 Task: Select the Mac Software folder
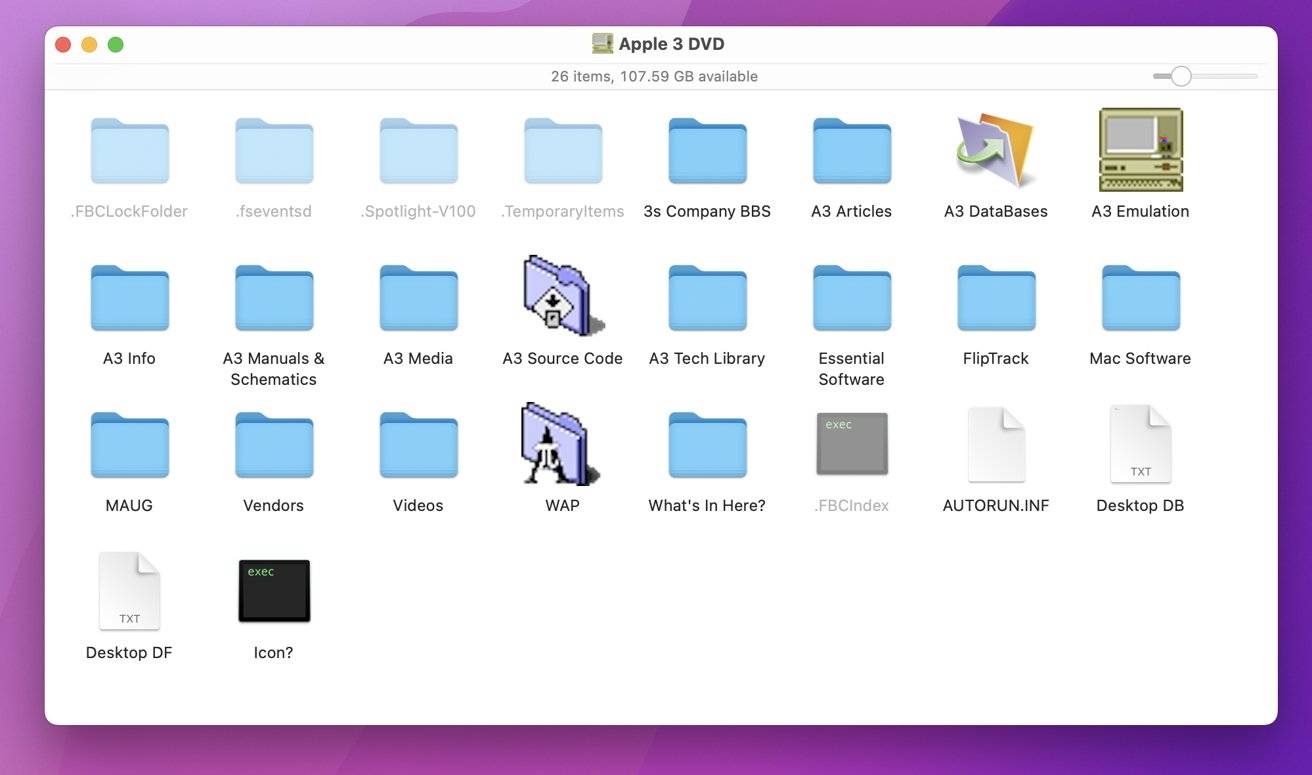[x=1140, y=297]
